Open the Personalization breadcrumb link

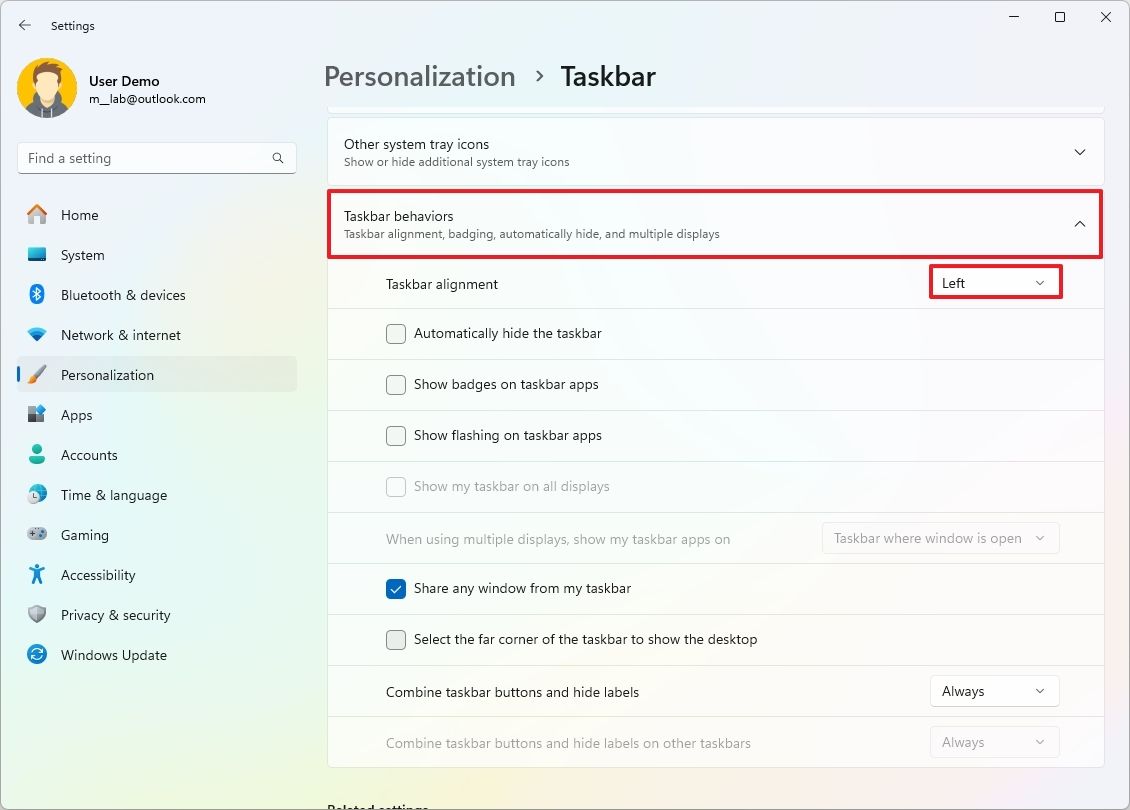pos(419,76)
